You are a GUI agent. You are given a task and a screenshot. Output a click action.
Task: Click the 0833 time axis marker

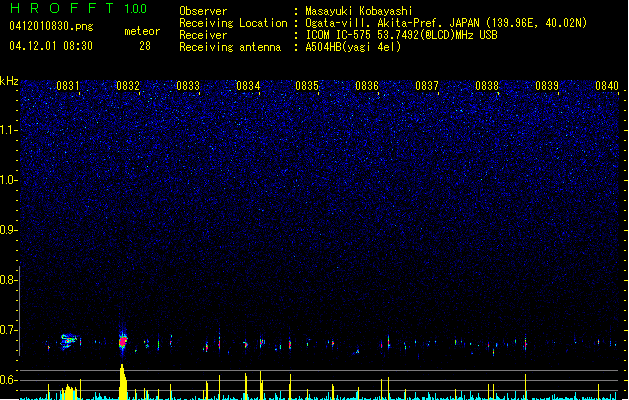[188, 86]
